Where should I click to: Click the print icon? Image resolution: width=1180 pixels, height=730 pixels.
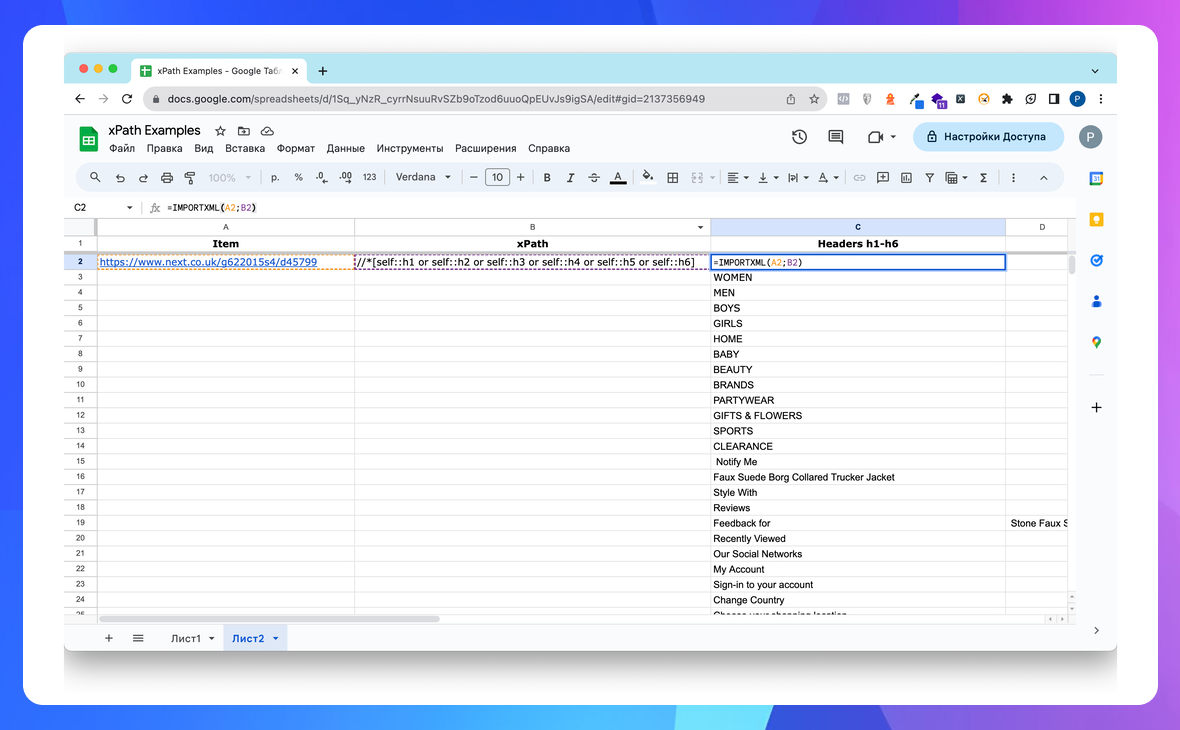(167, 178)
